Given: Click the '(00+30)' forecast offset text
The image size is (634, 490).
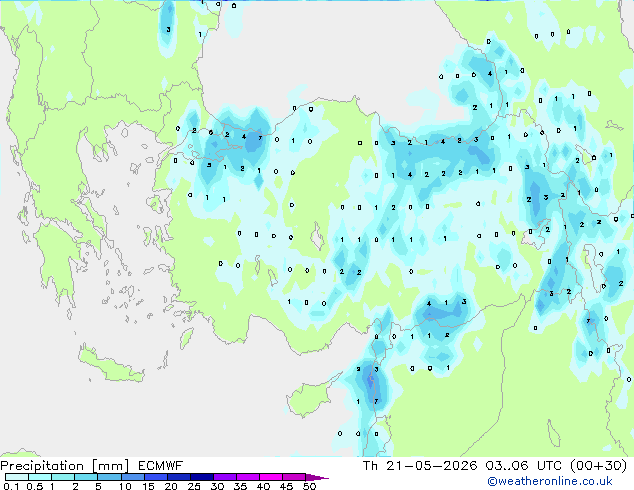Looking at the screenshot, I should coord(598,466).
